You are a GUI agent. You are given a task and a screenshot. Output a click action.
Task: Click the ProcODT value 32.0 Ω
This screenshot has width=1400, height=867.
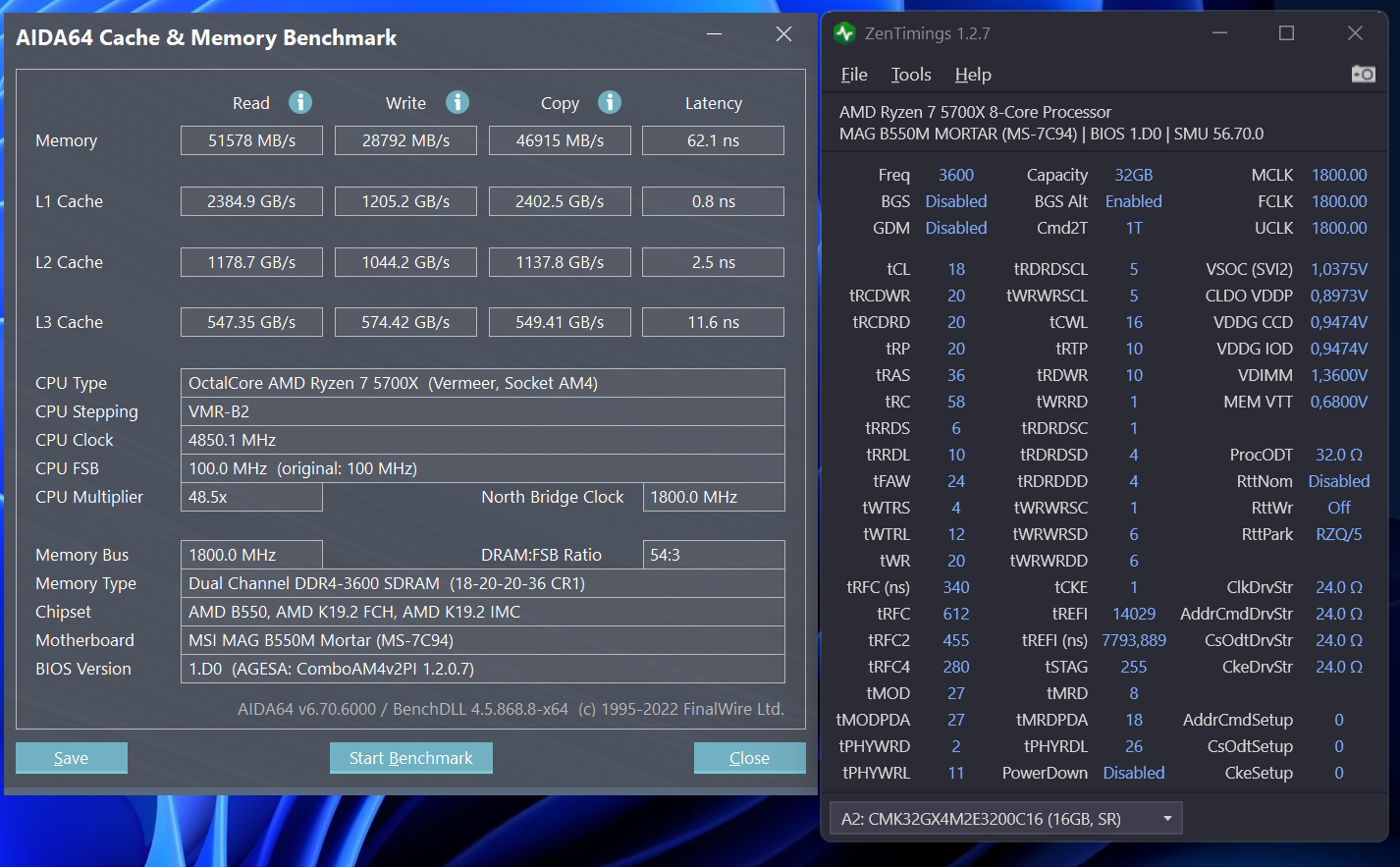1339,455
